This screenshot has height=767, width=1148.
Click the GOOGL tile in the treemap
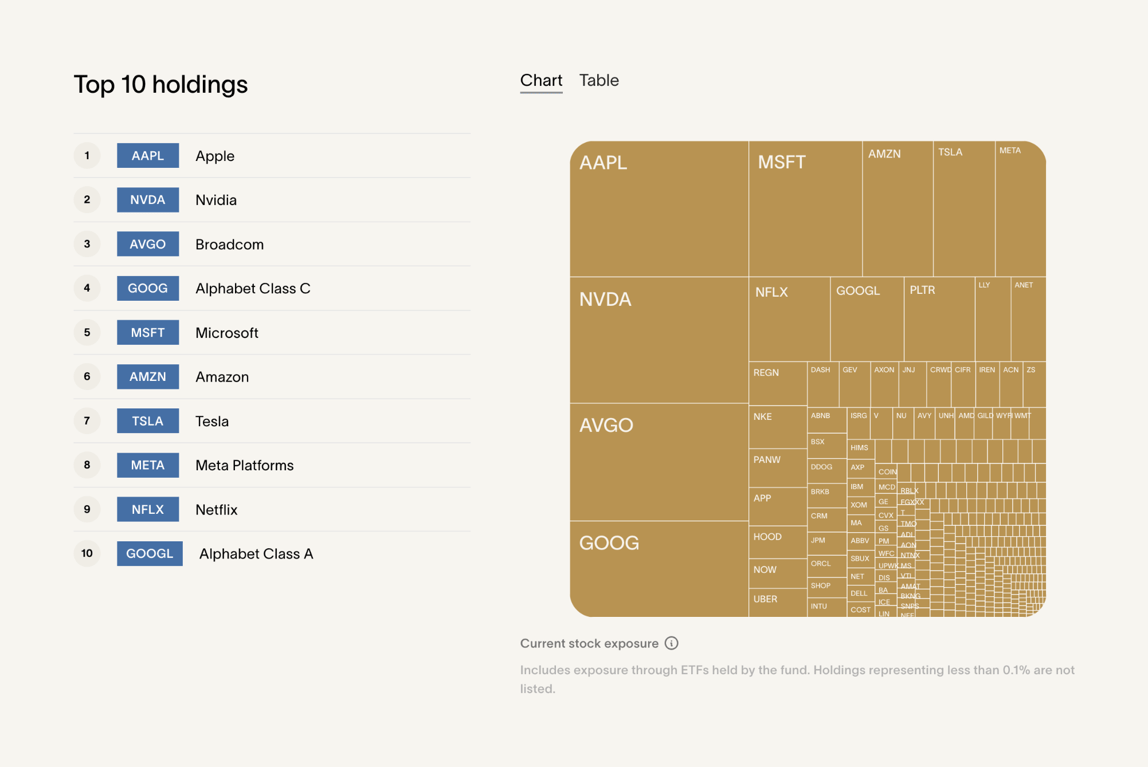[x=867, y=318]
